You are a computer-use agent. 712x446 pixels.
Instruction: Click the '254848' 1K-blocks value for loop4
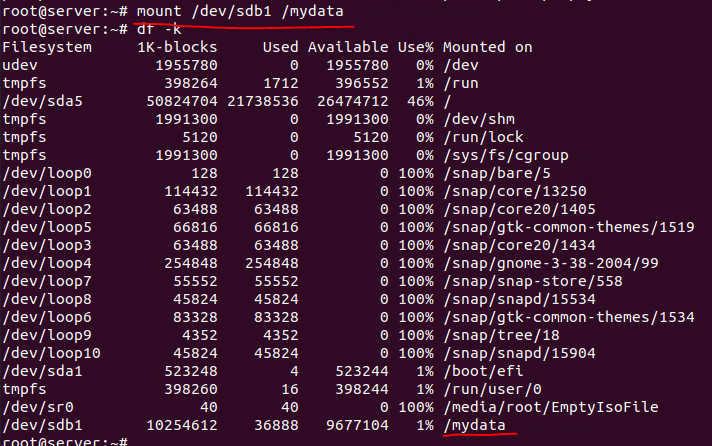tap(191, 263)
